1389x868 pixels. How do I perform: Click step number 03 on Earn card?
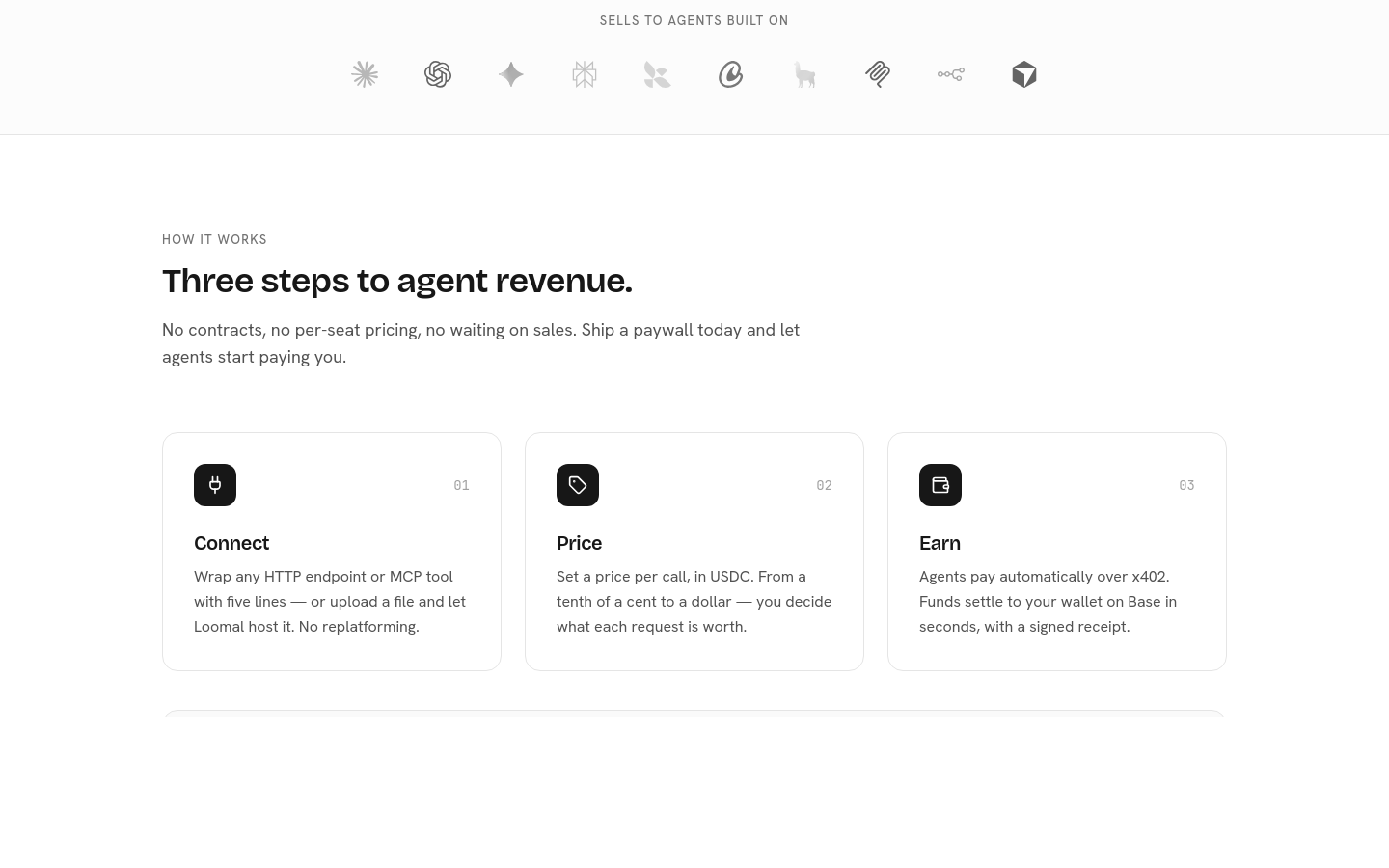point(1186,485)
